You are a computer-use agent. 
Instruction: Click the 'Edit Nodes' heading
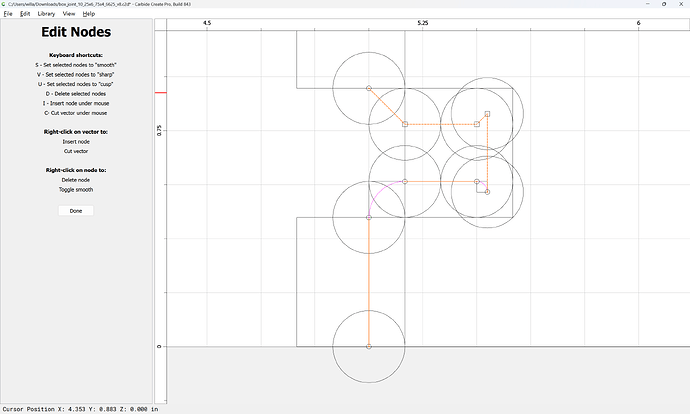(76, 32)
